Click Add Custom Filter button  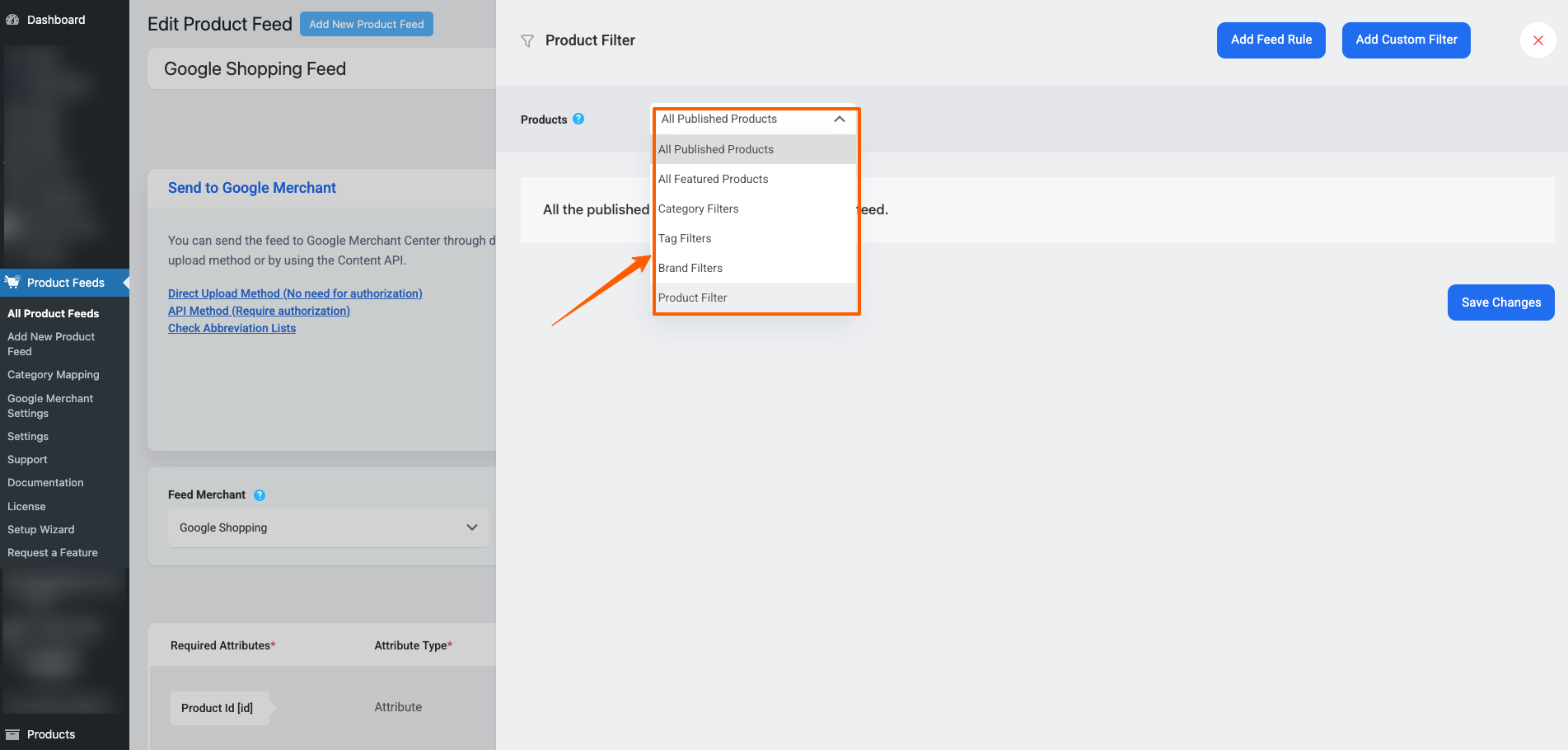1406,40
